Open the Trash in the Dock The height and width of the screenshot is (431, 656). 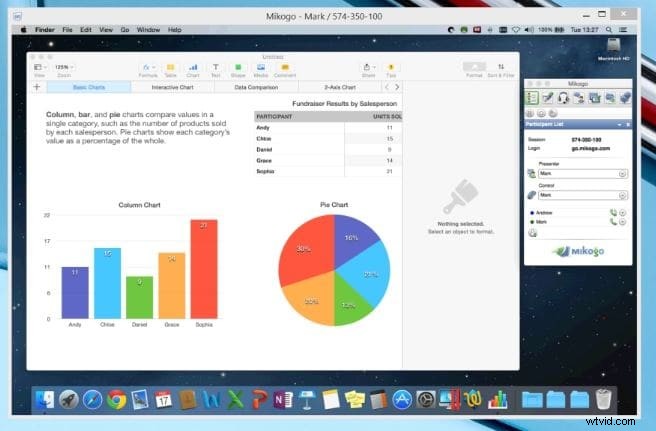pyautogui.click(x=603, y=399)
